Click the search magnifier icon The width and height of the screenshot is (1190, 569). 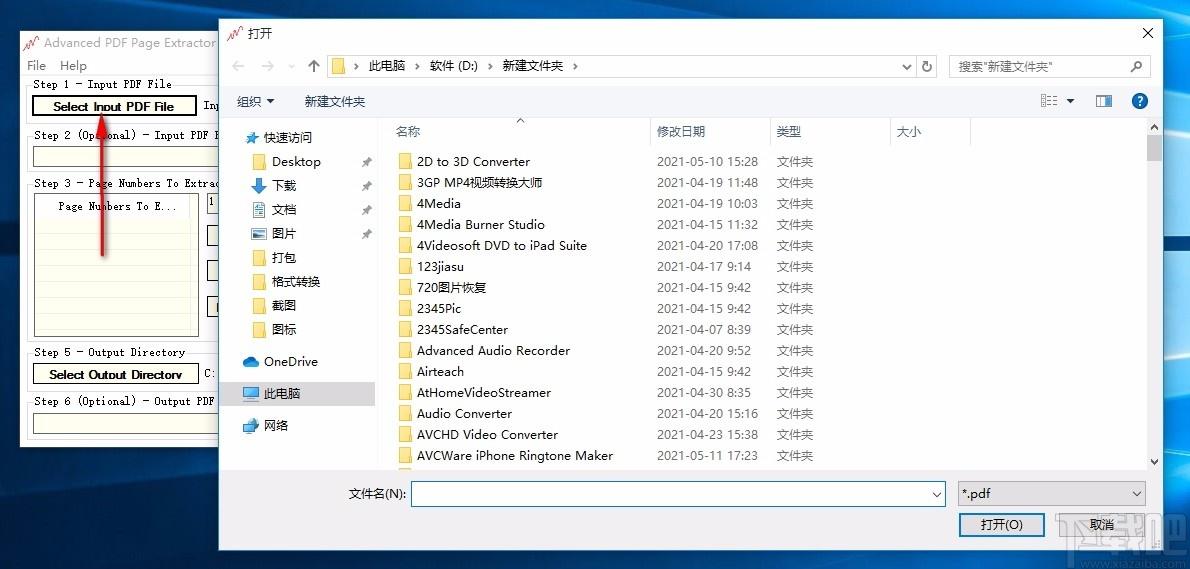pos(1136,66)
